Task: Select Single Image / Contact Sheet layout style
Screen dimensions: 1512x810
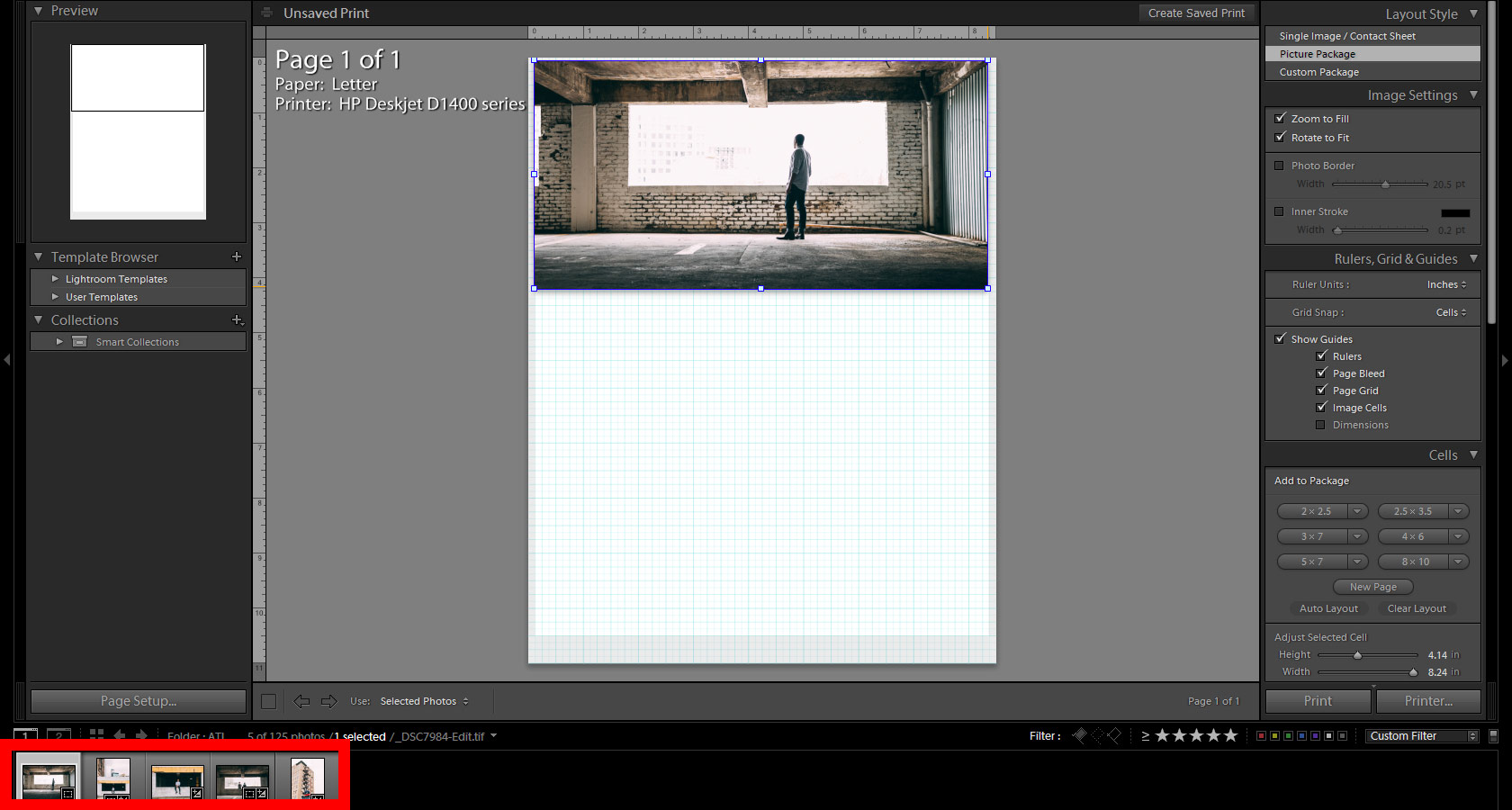Action: (x=1372, y=36)
